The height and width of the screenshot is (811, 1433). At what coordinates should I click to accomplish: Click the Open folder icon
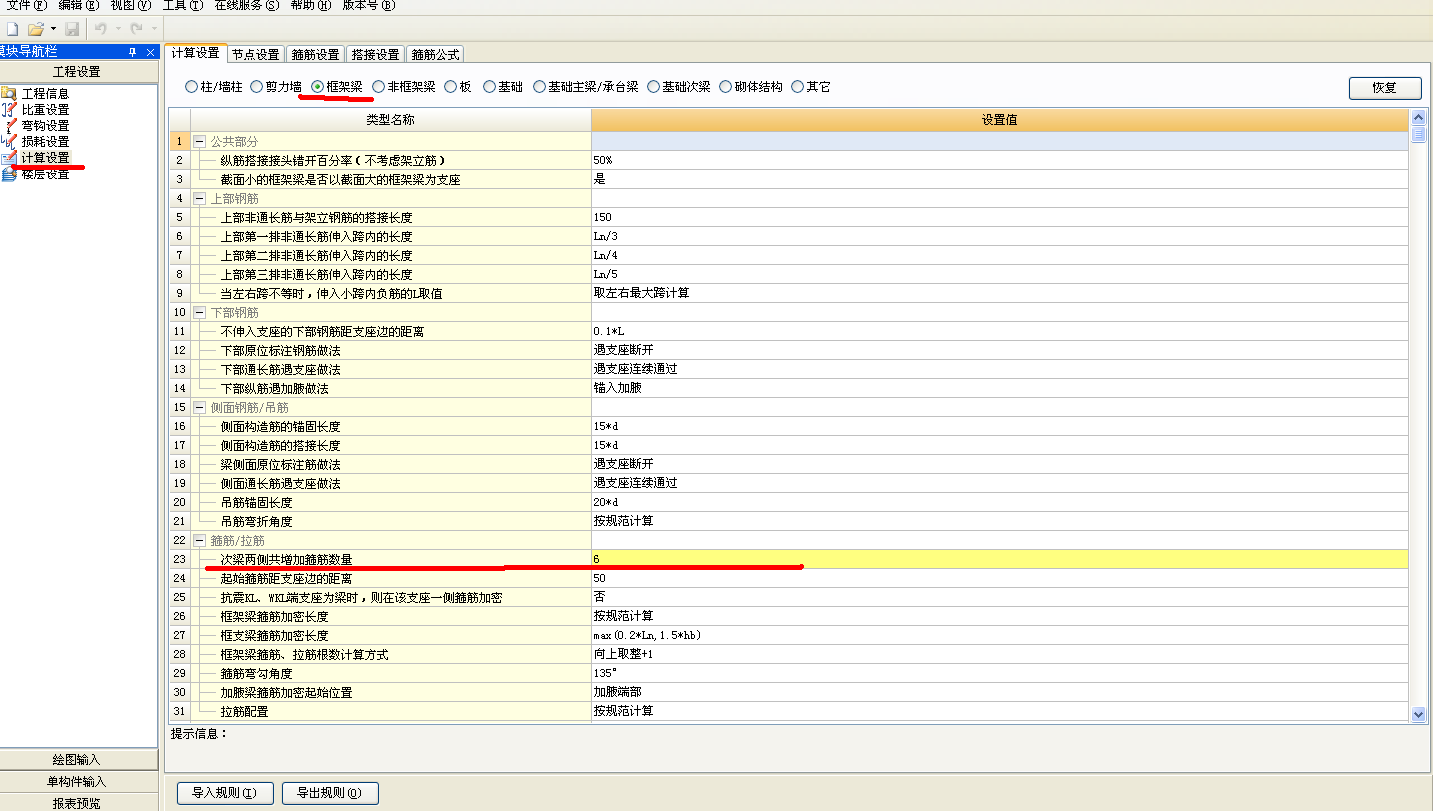click(36, 30)
